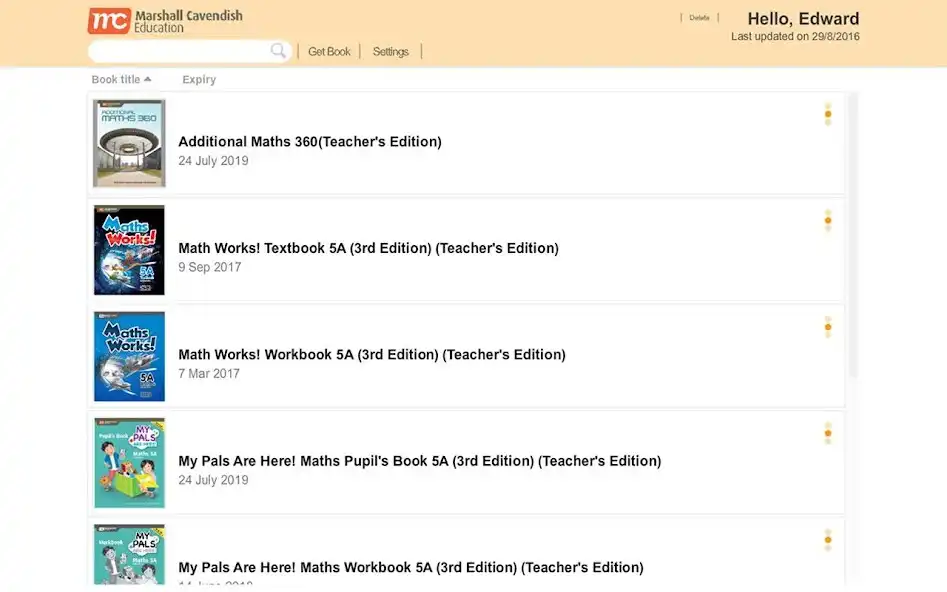Click "Hello, Edward" greeting text

(803, 19)
